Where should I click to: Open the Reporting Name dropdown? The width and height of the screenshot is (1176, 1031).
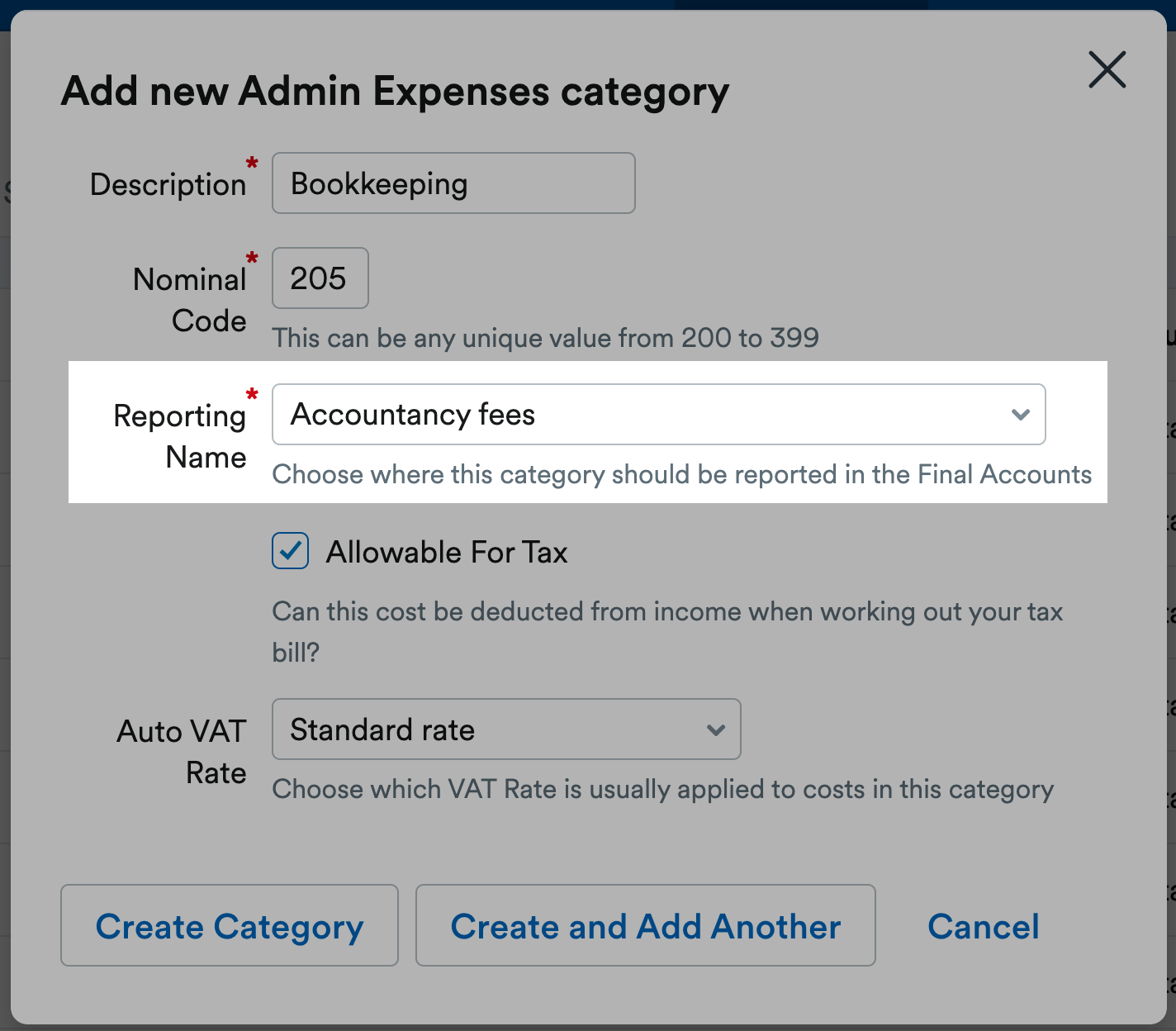(659, 414)
